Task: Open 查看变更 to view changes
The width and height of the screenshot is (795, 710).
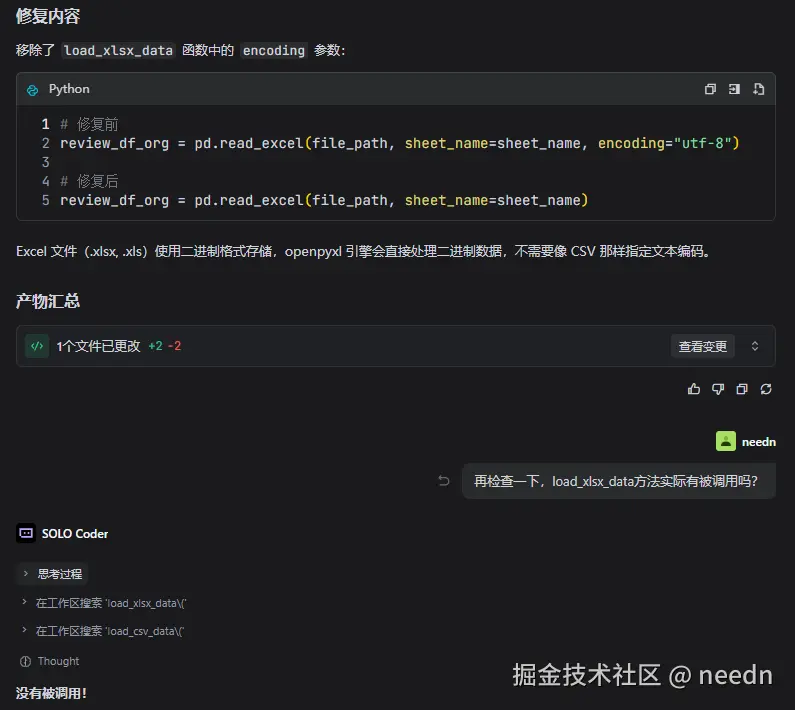Action: tap(702, 346)
